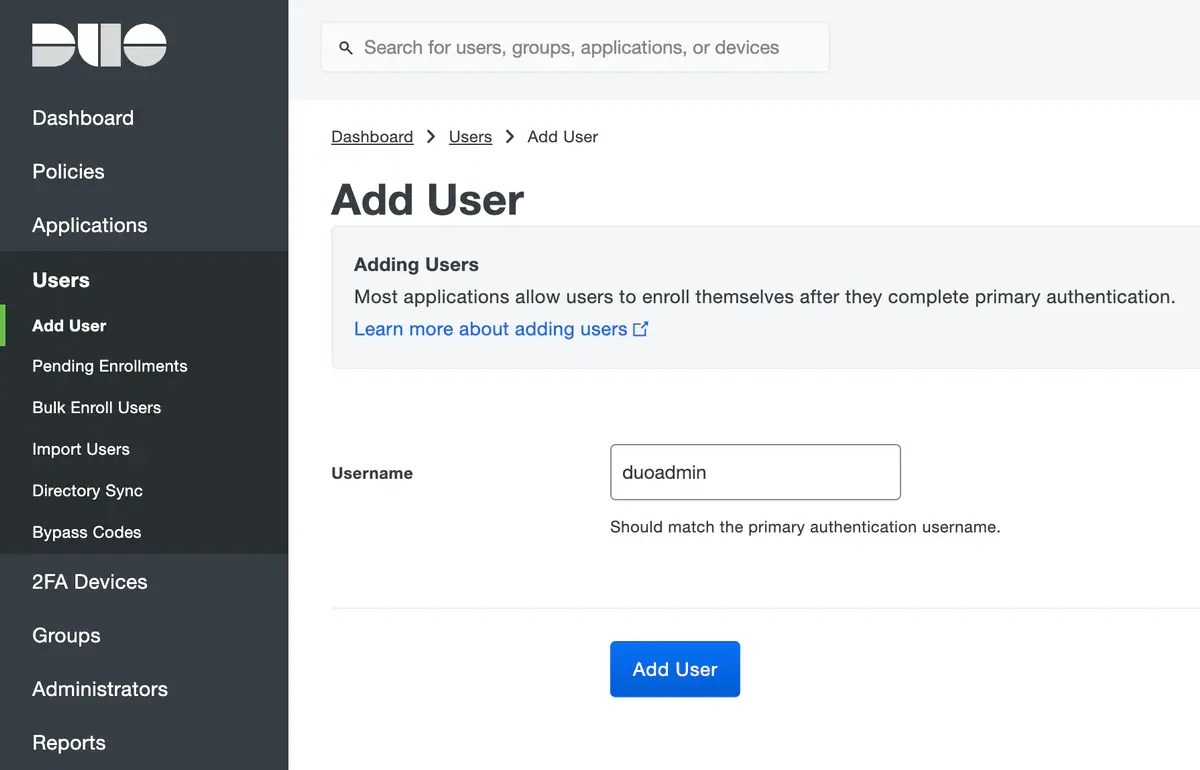The height and width of the screenshot is (770, 1200).
Task: Open the Groups section
Action: pyautogui.click(x=66, y=635)
